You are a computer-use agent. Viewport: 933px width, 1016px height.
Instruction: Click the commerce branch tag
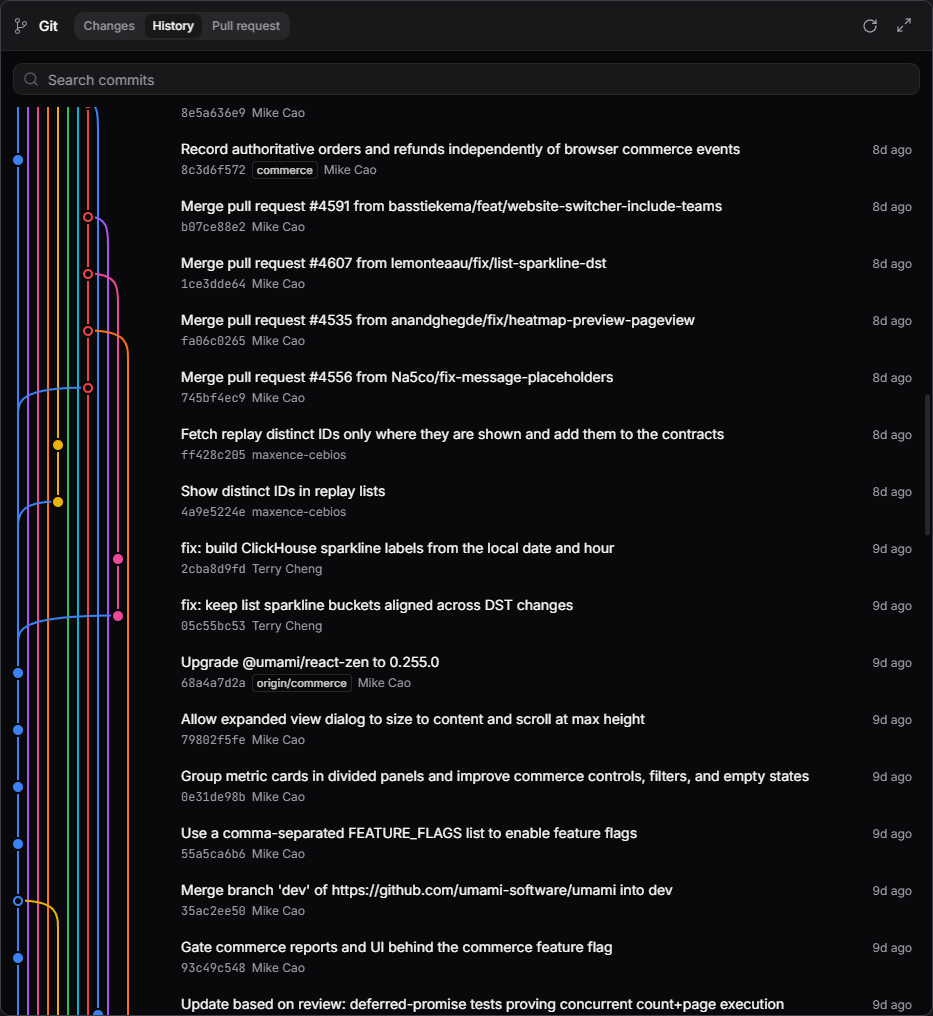point(284,170)
